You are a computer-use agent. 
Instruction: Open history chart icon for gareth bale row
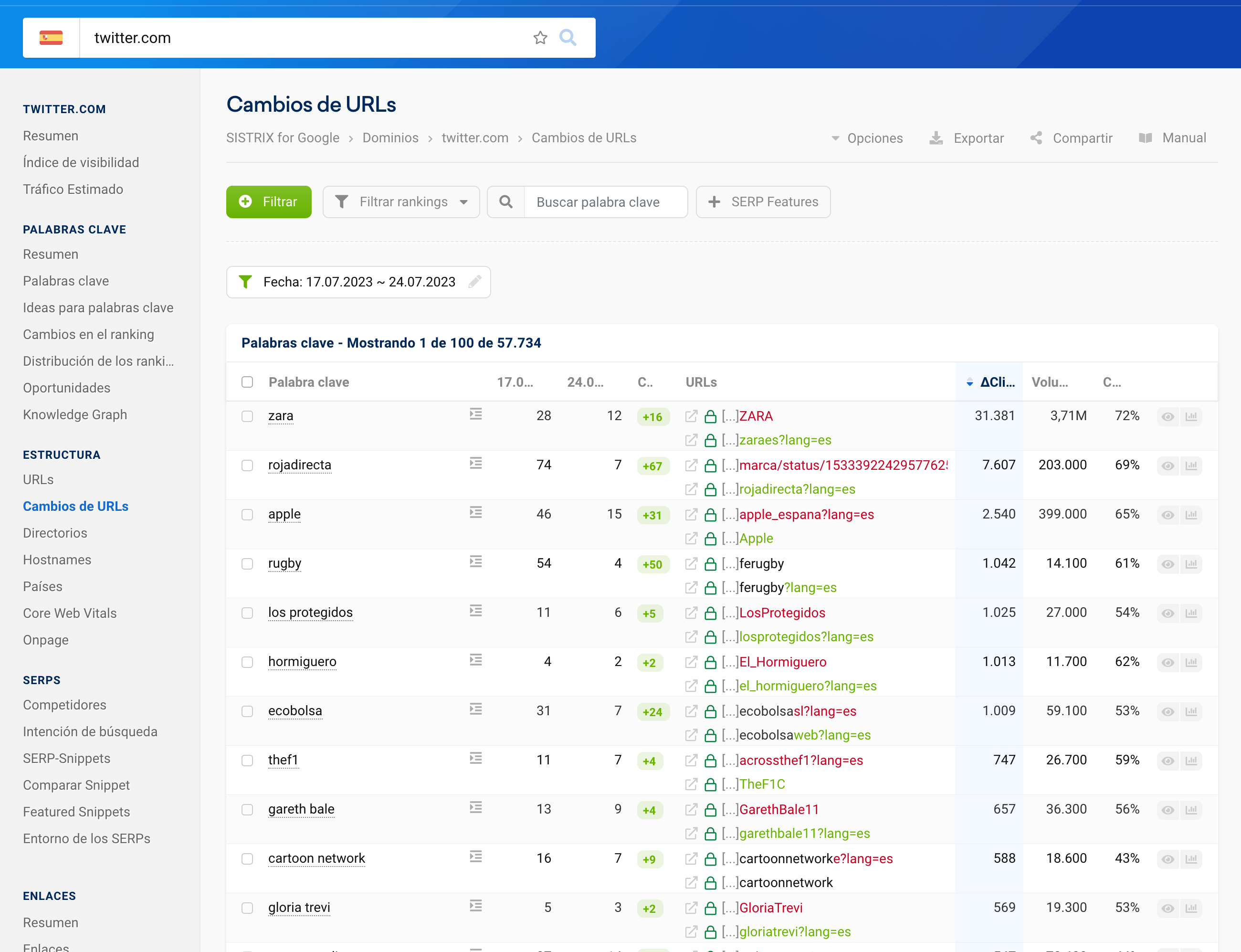click(x=1191, y=810)
